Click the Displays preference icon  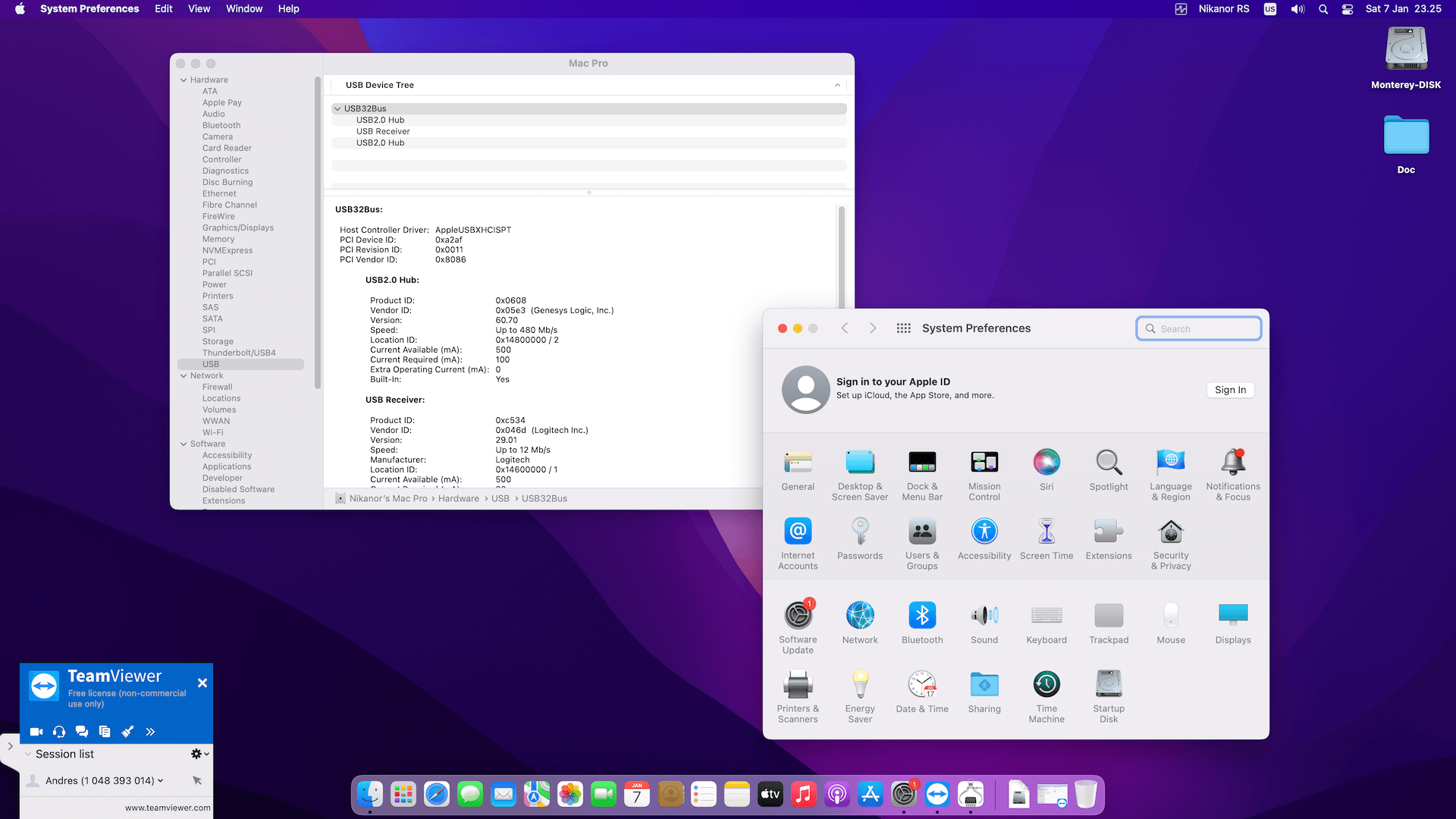coord(1233,616)
